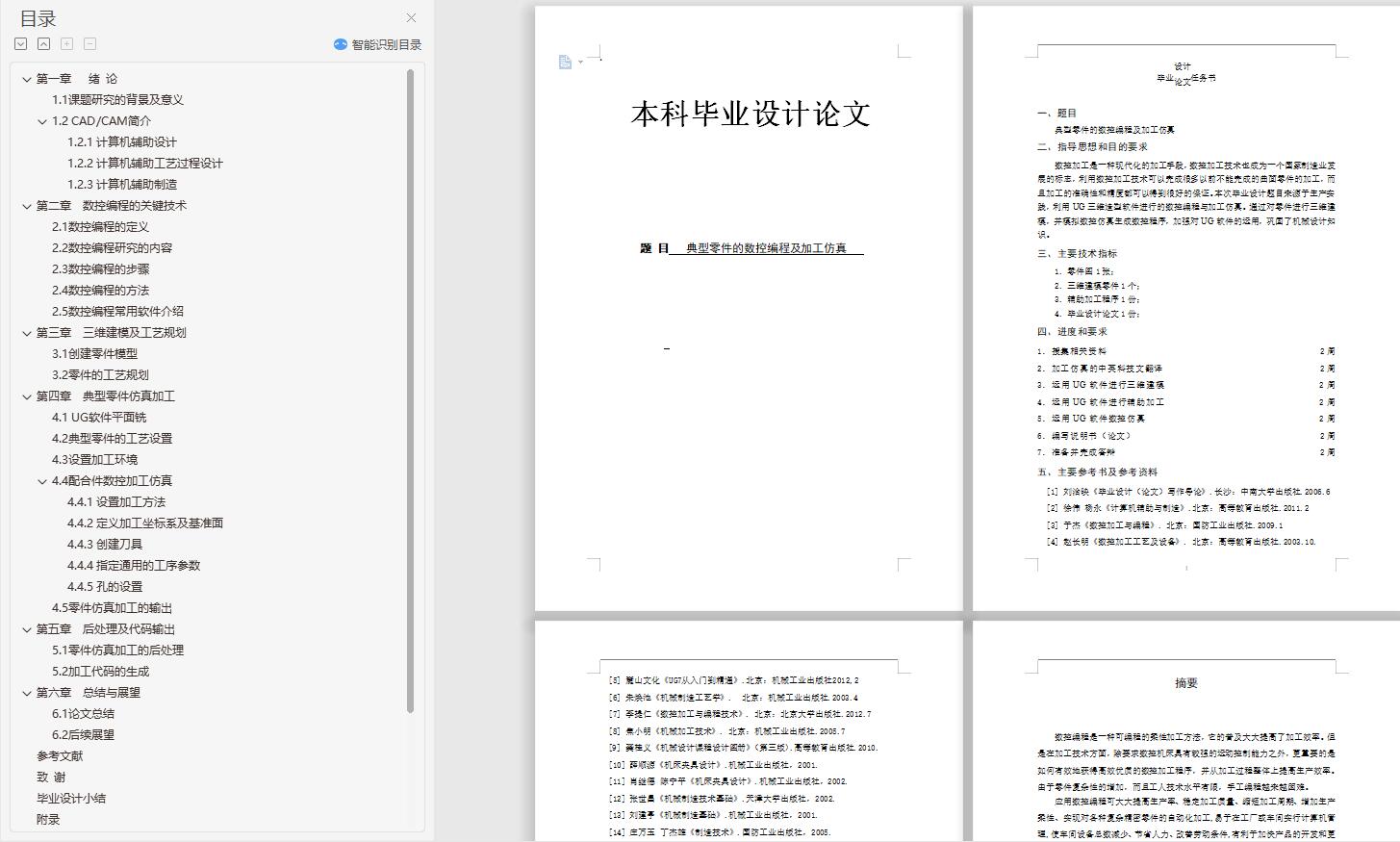Click the expand-all down-arrow icon in the outline toolbar
1400x842 pixels.
[x=21, y=44]
